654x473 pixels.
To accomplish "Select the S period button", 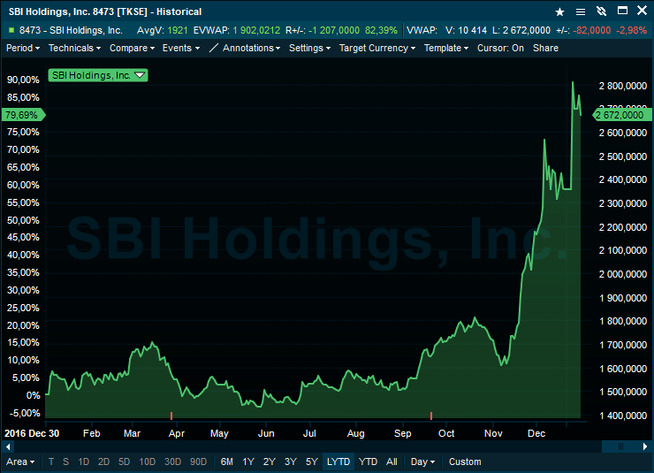I will 65,462.
